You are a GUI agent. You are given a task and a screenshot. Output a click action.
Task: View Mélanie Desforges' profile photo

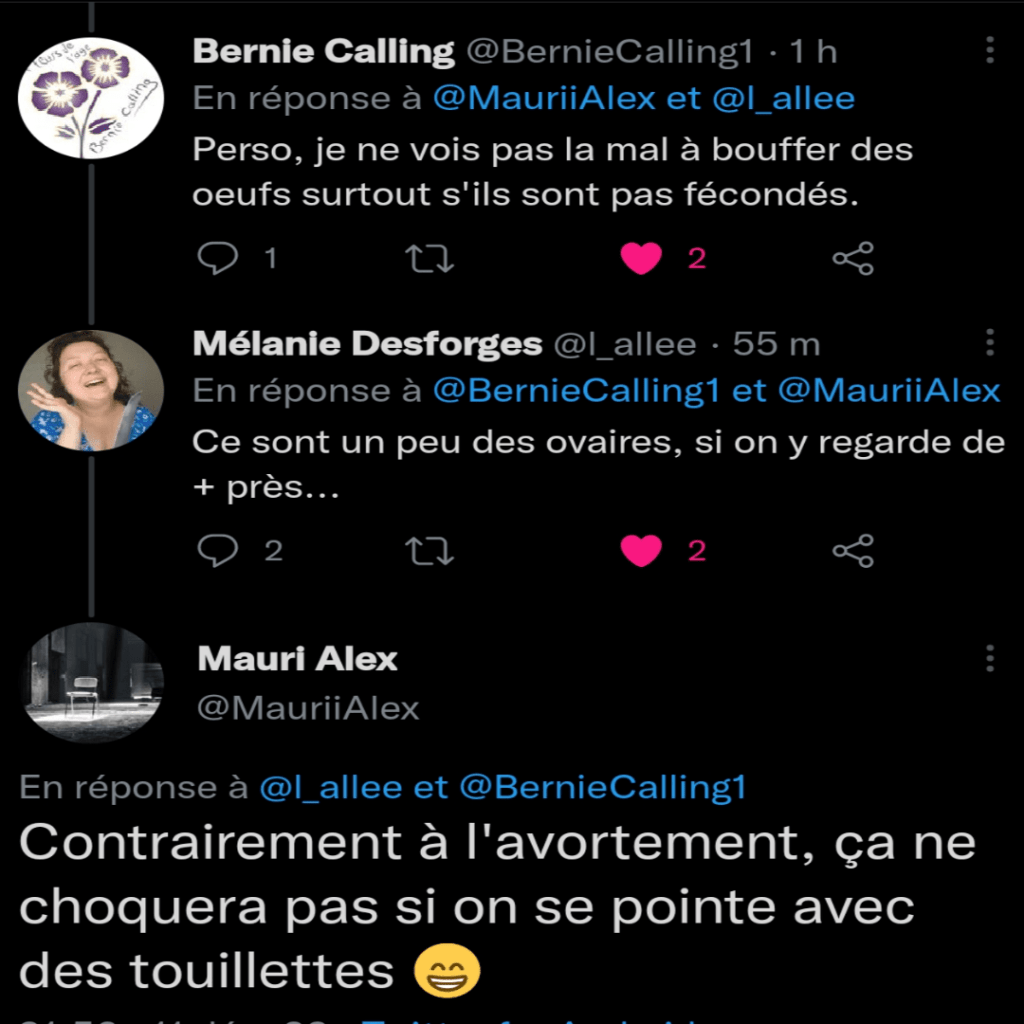tap(91, 390)
